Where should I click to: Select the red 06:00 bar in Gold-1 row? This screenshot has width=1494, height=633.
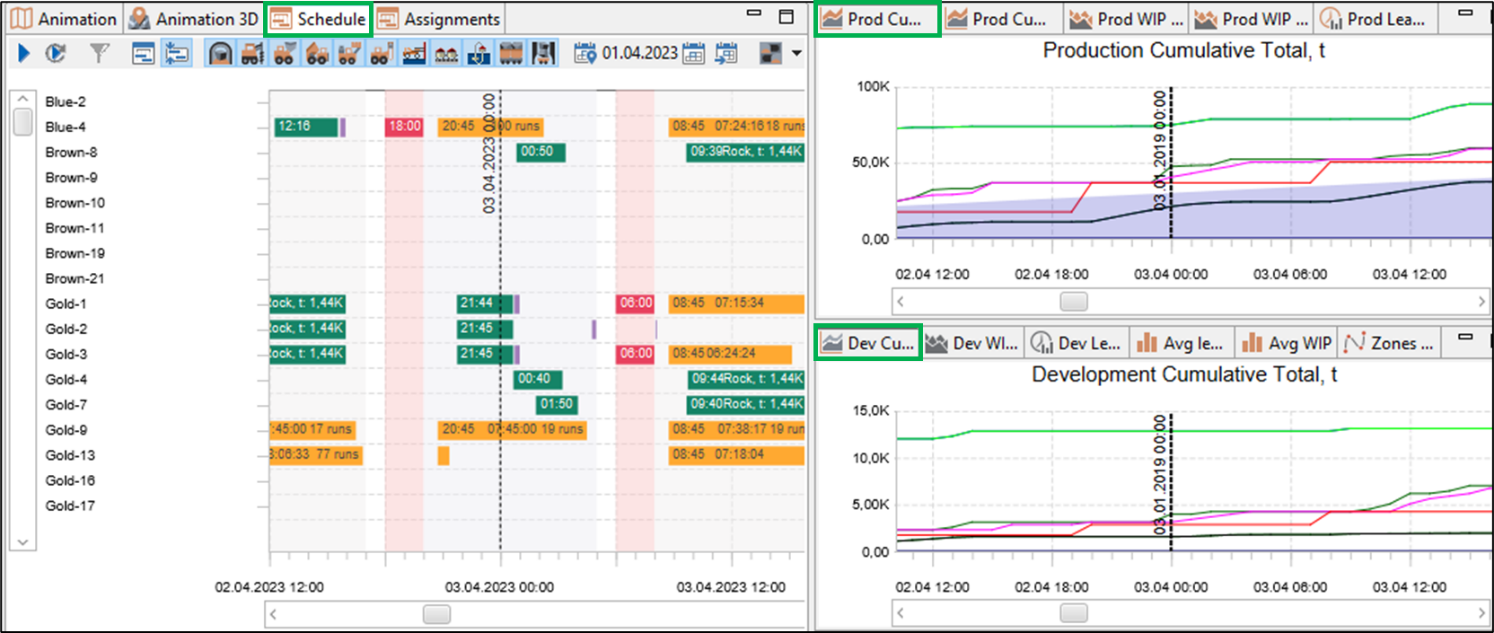click(635, 303)
